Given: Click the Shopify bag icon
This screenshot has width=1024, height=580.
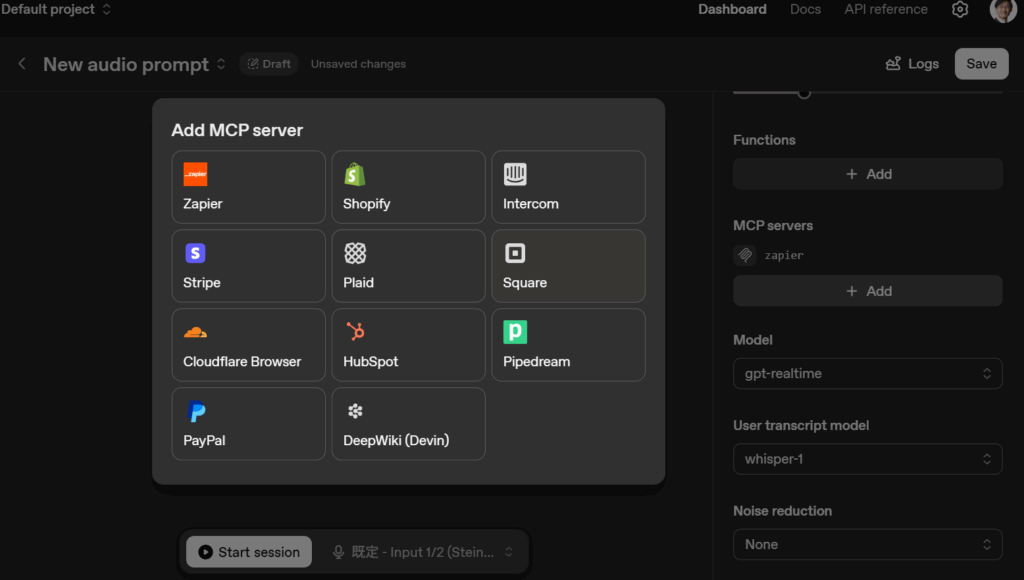Looking at the screenshot, I should pyautogui.click(x=355, y=174).
